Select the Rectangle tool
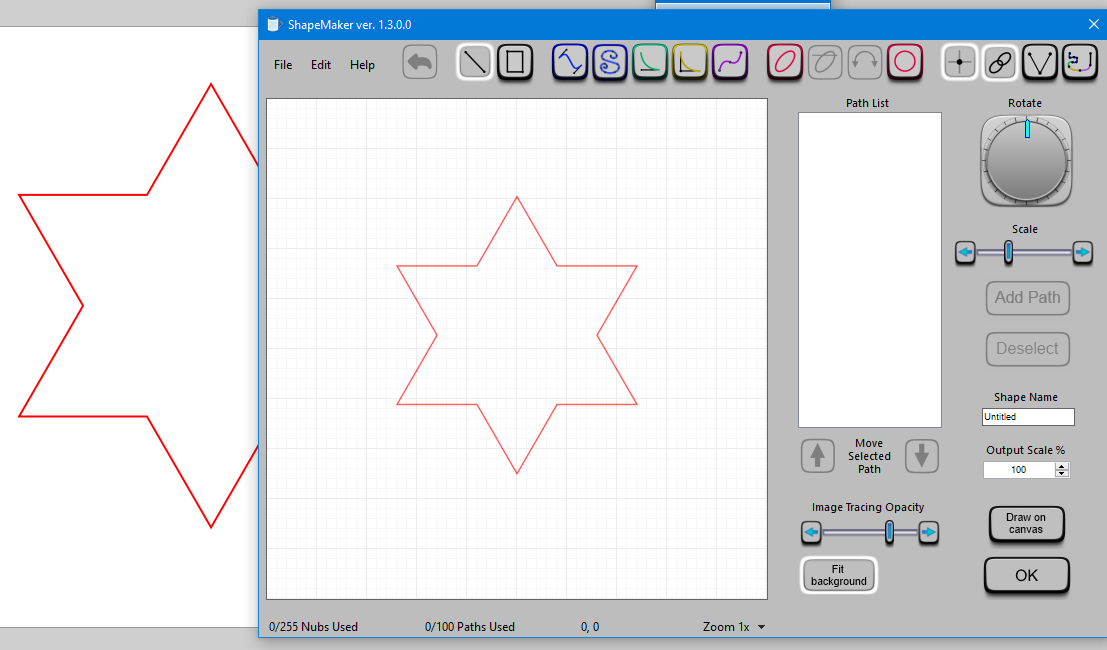 515,62
